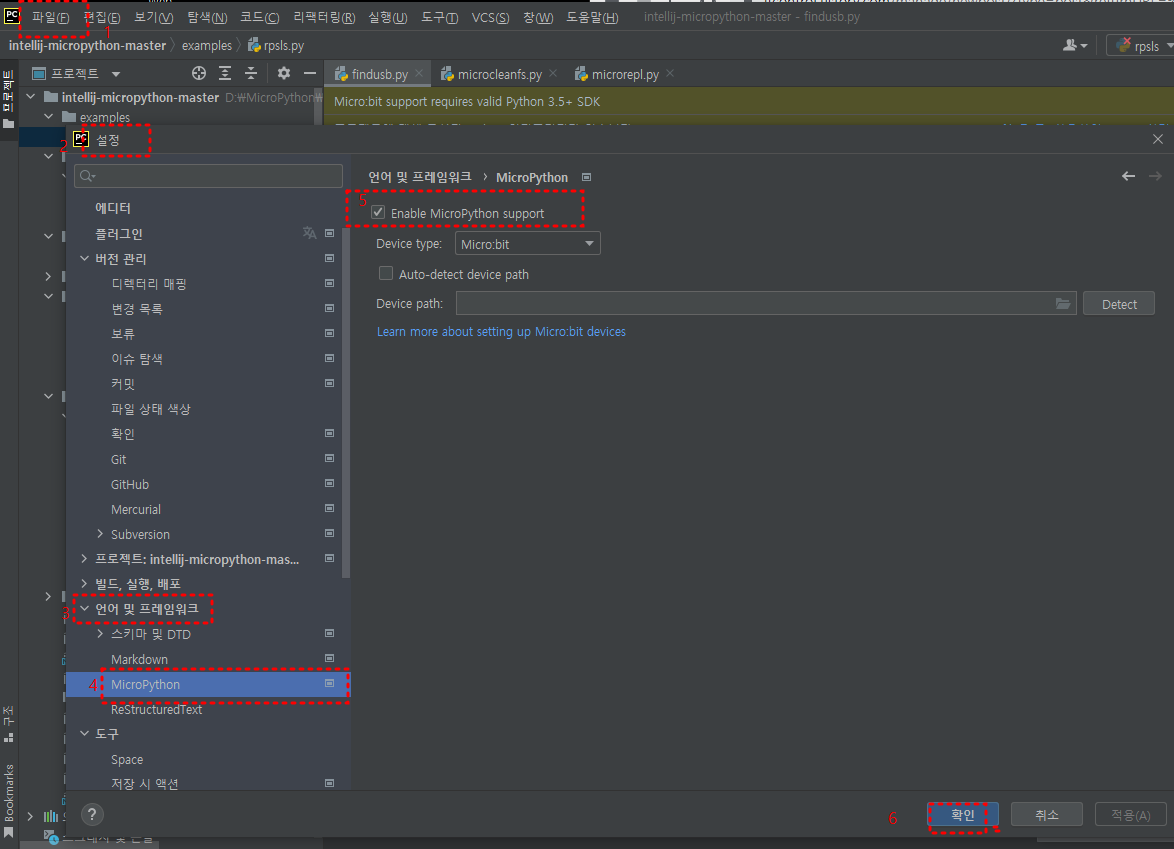Viewport: 1174px width, 849px height.
Task: Select the ReStructuredText settings item
Action: click(x=156, y=709)
